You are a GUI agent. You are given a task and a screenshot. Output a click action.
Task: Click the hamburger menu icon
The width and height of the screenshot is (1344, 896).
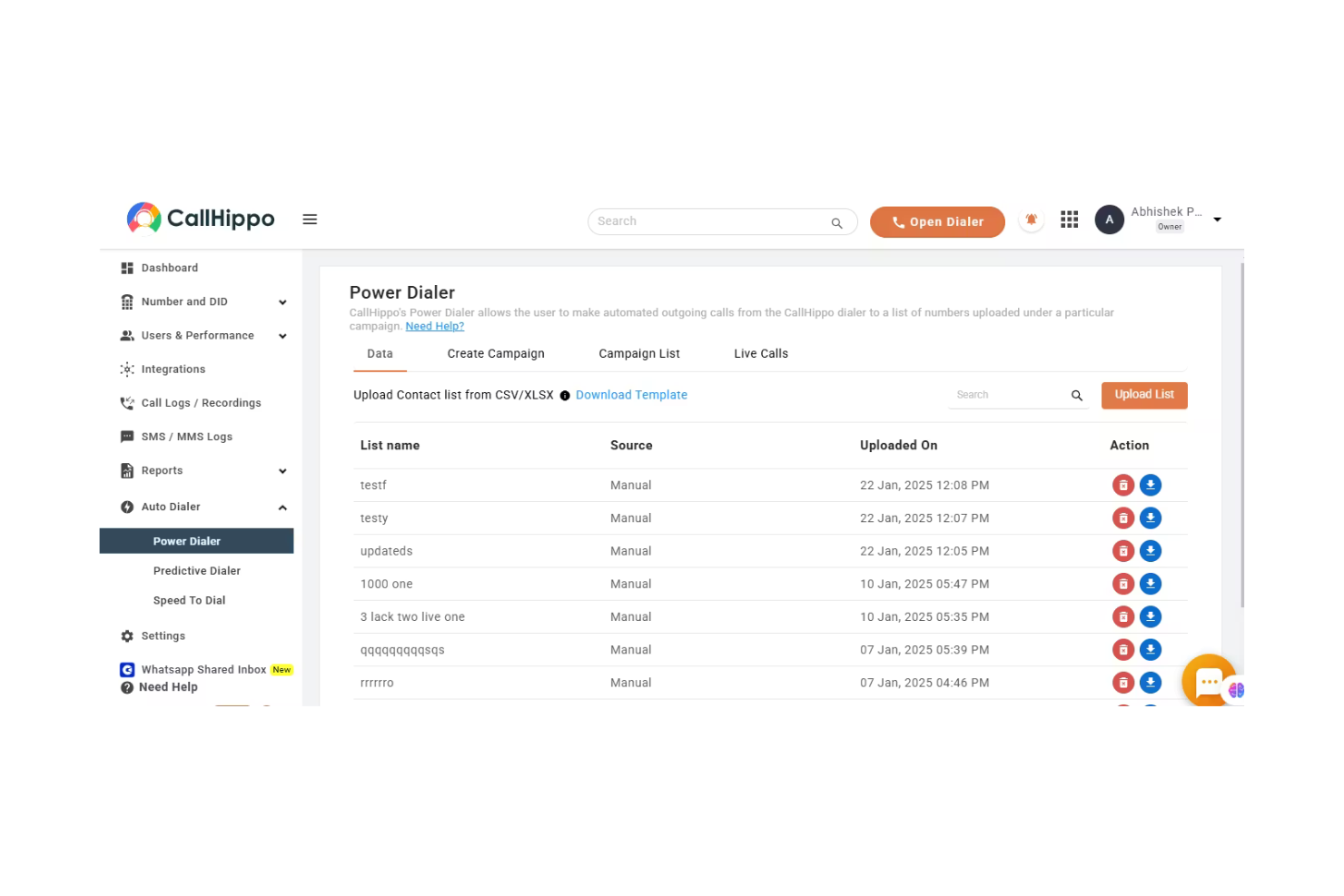[x=310, y=219]
